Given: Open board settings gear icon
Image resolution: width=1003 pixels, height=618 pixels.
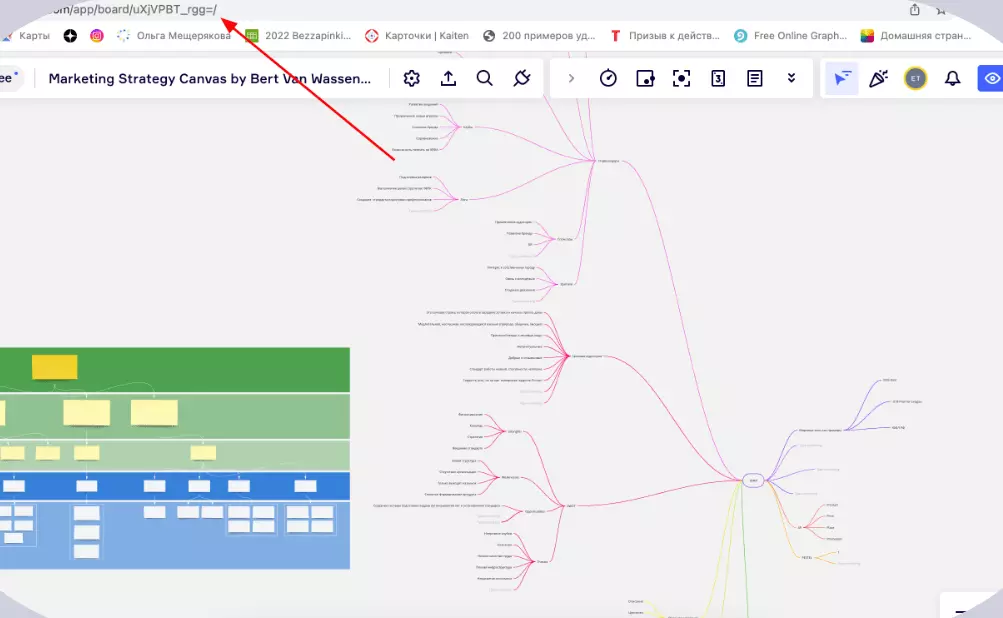Looking at the screenshot, I should coord(411,79).
